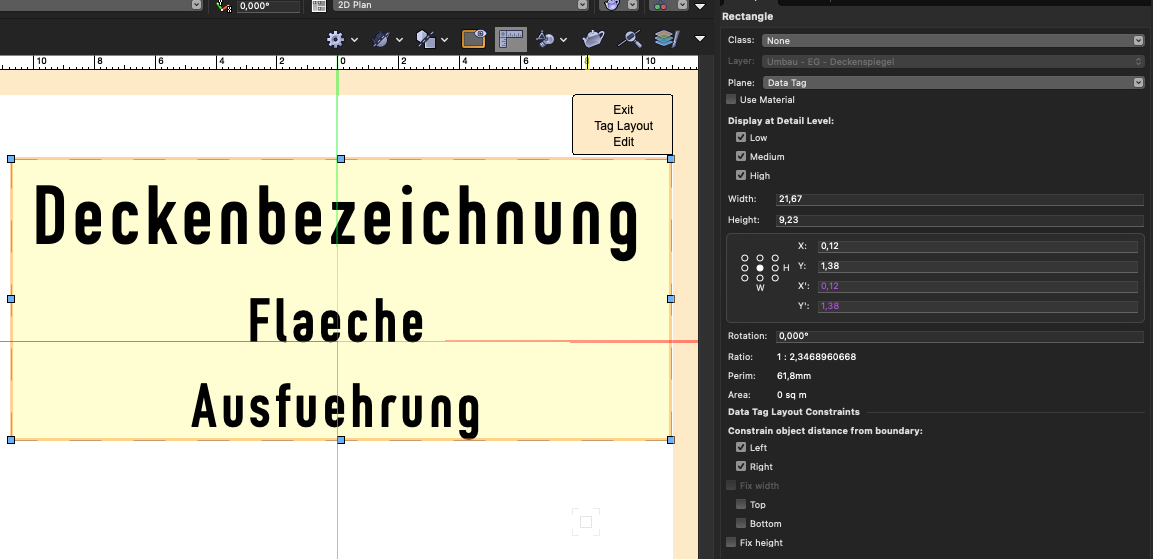Toggle the rulers display icon
This screenshot has width=1153, height=559.
point(511,39)
